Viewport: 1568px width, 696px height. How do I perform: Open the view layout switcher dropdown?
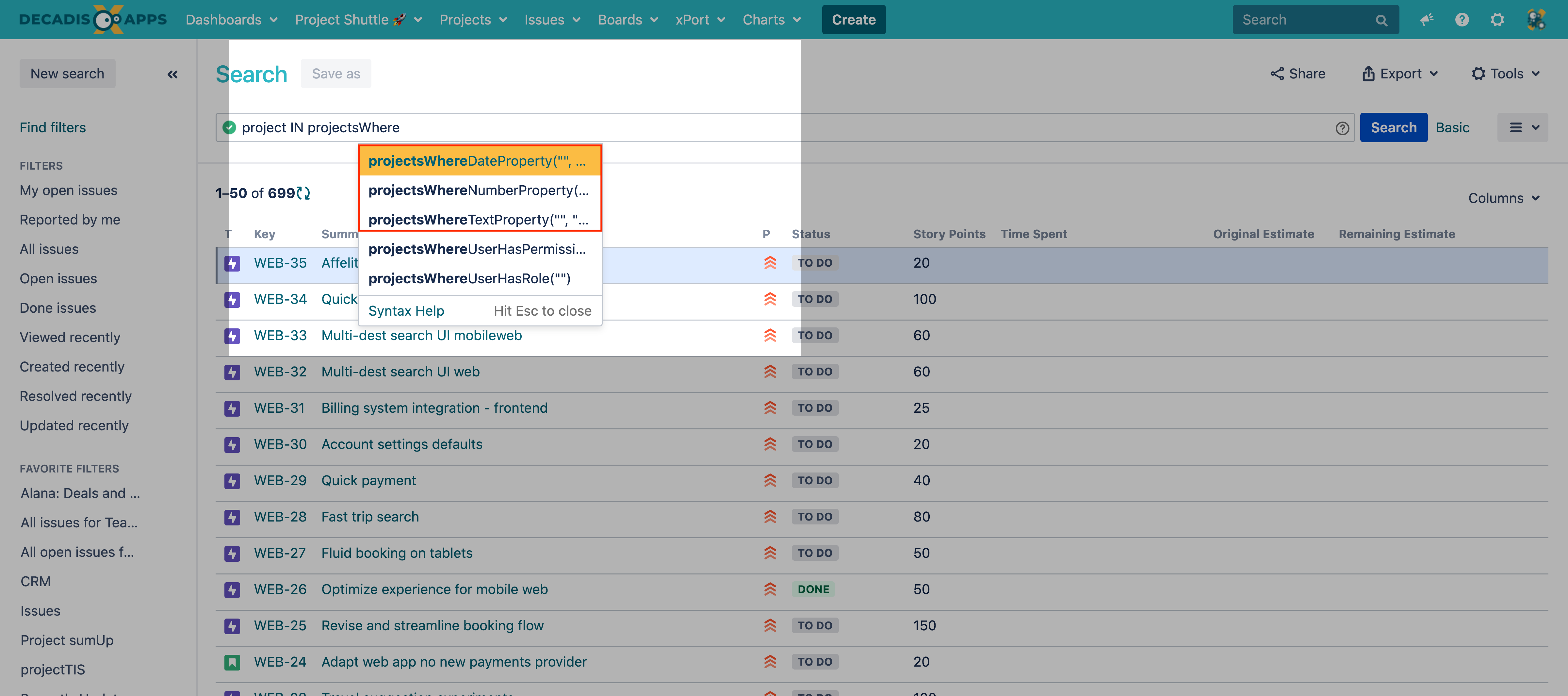coord(1523,128)
